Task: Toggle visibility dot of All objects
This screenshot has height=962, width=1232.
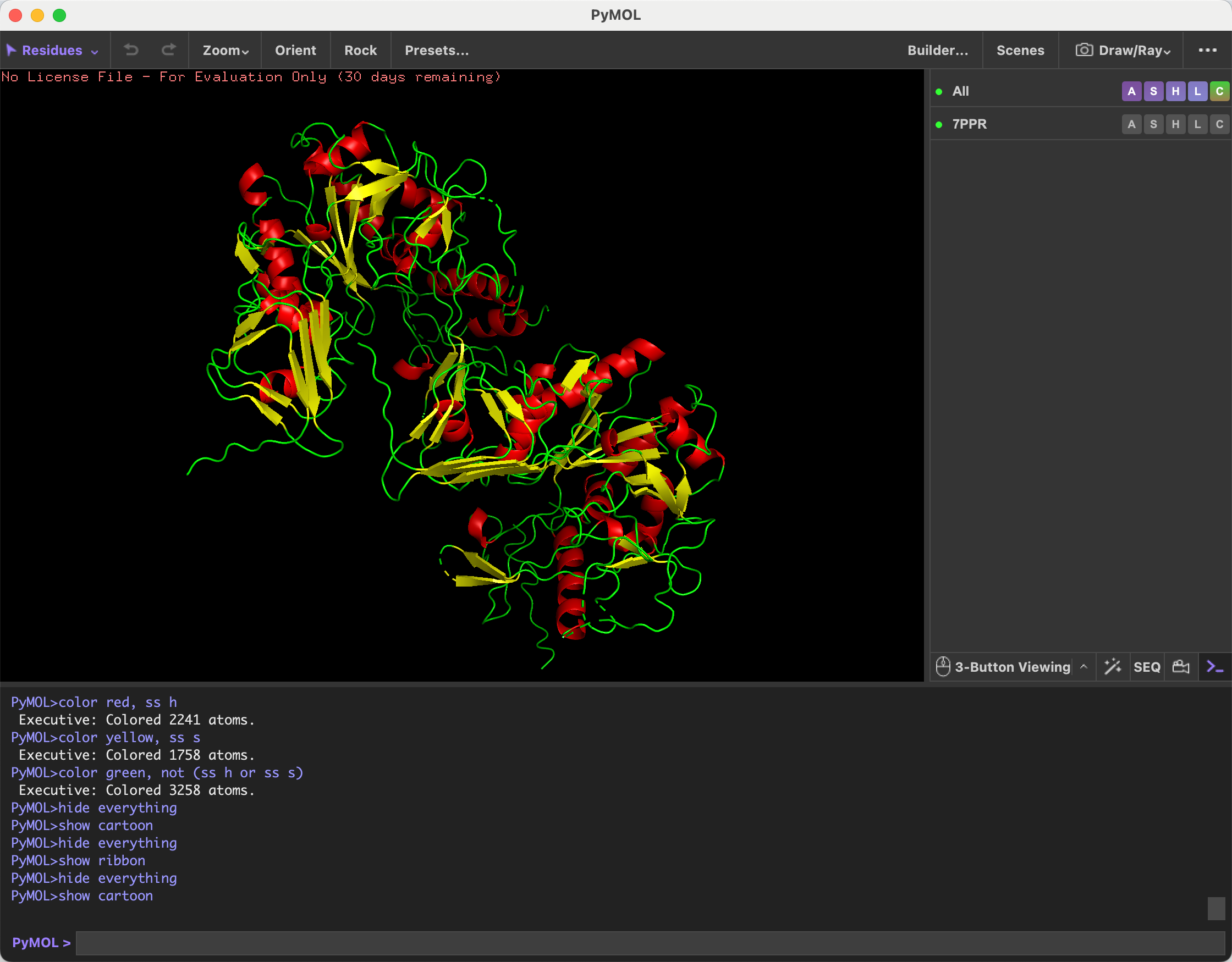Action: tap(939, 92)
